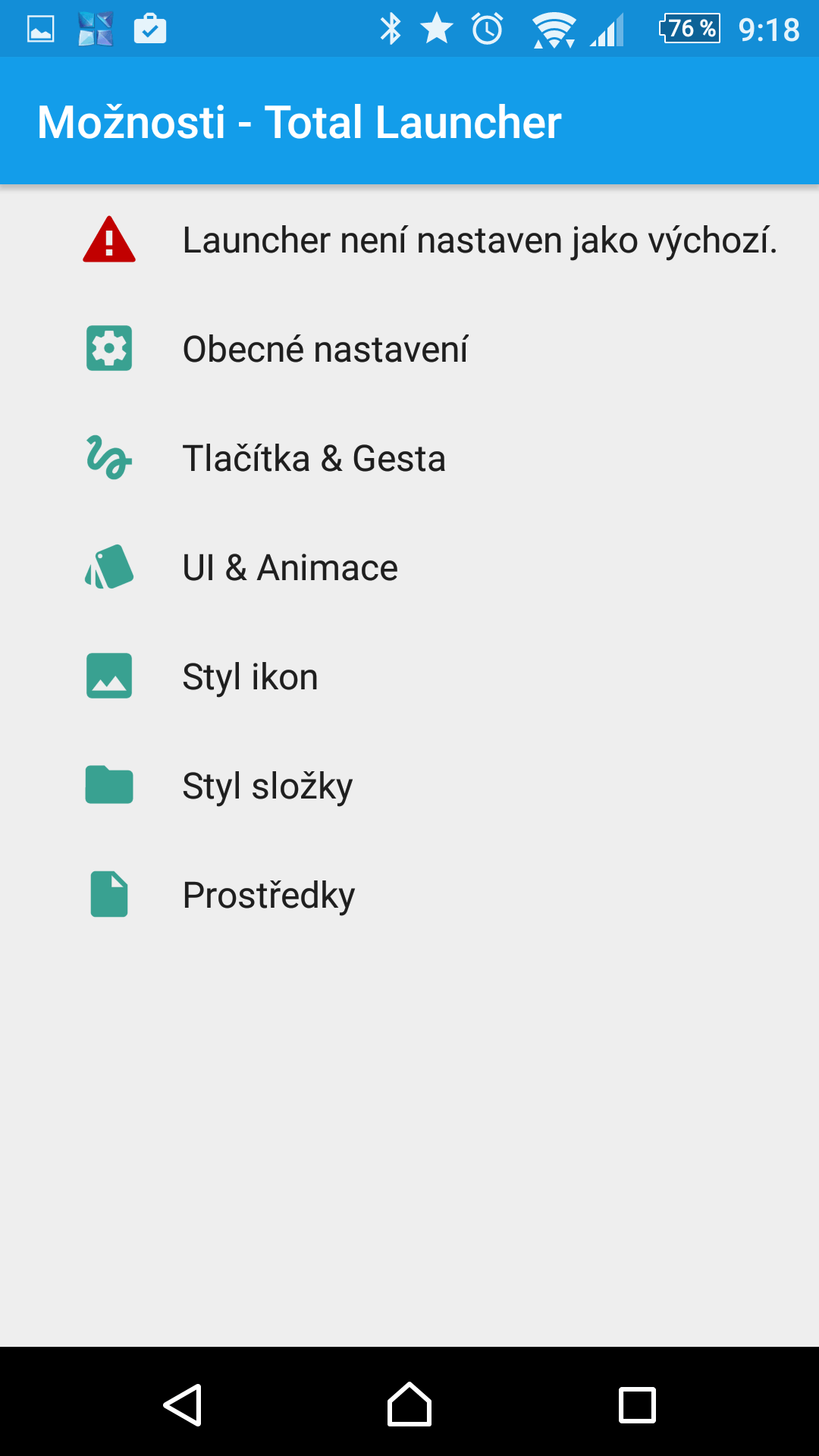The width and height of the screenshot is (819, 1456).
Task: Tap the picture icon for Styl ikon
Action: pyautogui.click(x=109, y=676)
